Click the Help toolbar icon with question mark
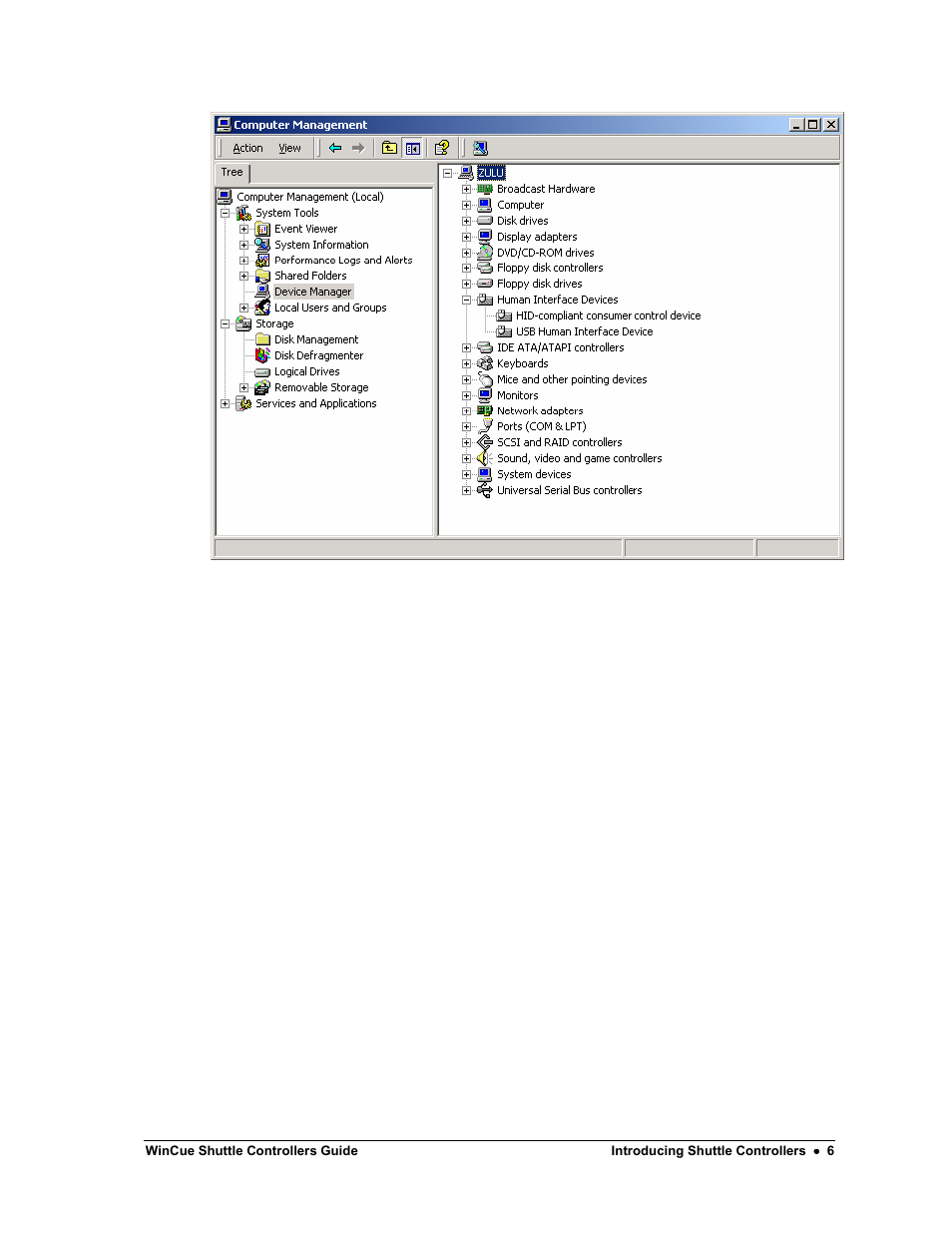Viewport: 952px width, 1233px height. tap(442, 148)
